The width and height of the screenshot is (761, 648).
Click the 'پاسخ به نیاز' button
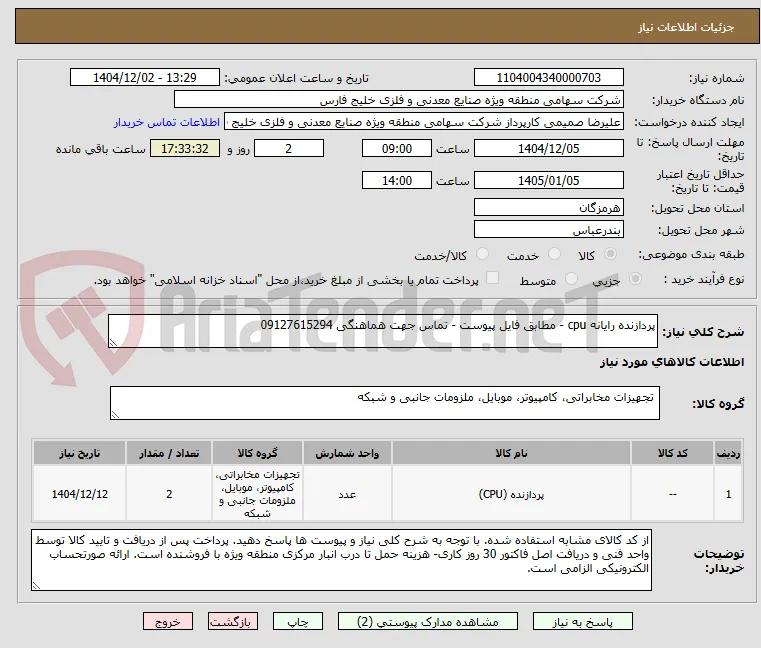[582, 621]
